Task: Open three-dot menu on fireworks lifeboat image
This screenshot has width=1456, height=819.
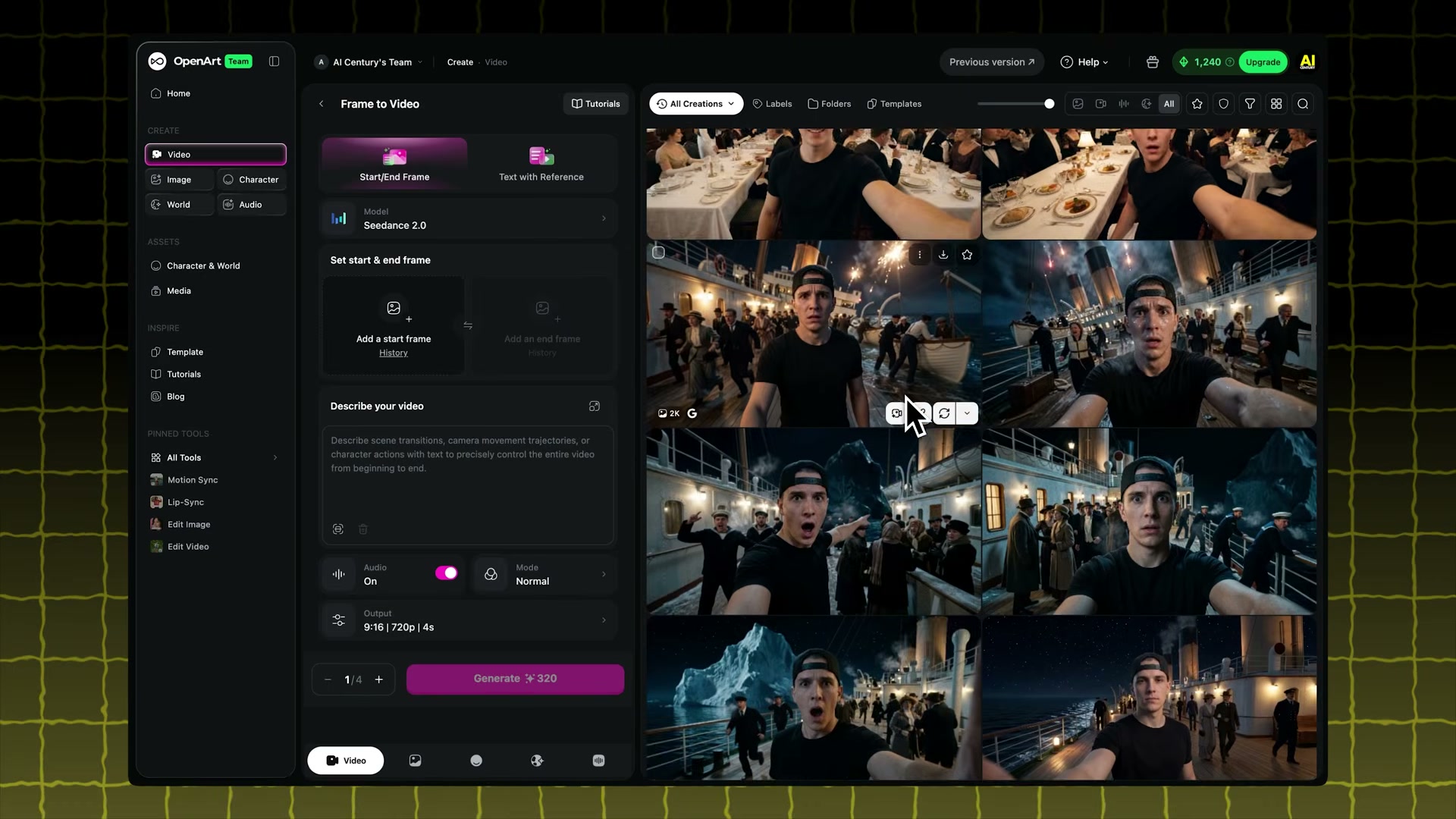Action: coord(920,255)
